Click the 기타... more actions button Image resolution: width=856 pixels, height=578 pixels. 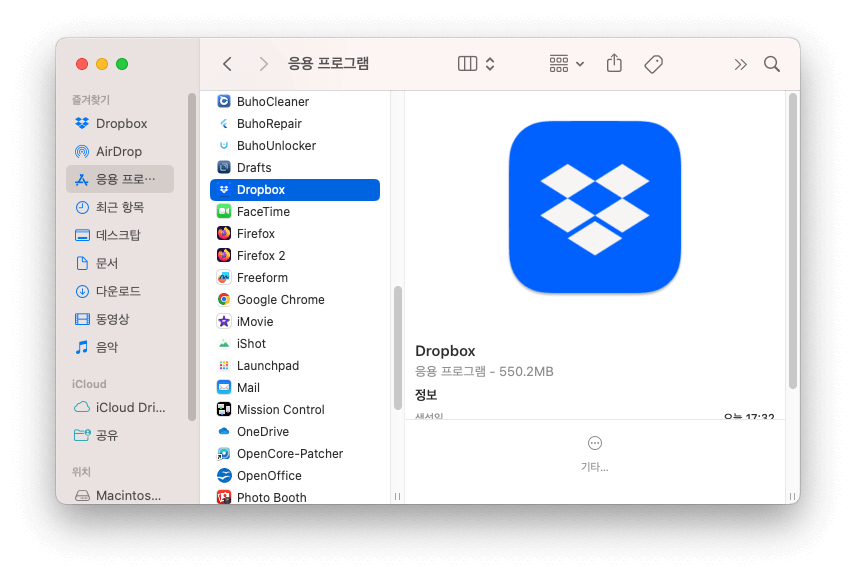595,454
